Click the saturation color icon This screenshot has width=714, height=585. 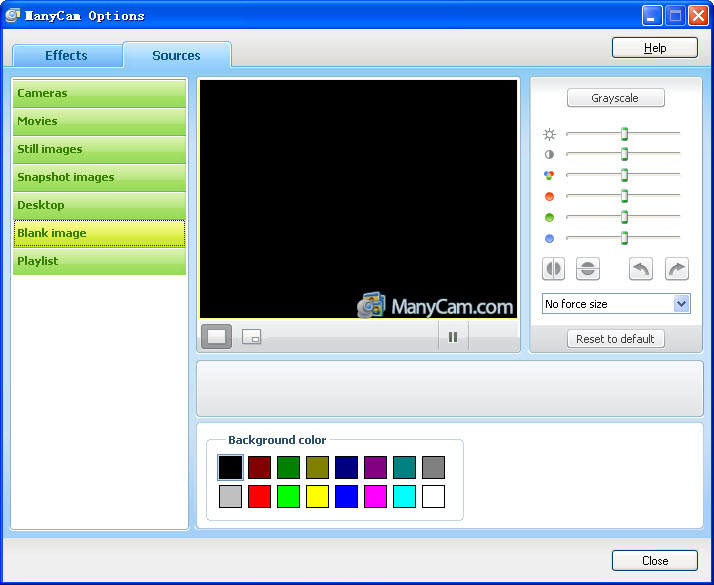(550, 175)
